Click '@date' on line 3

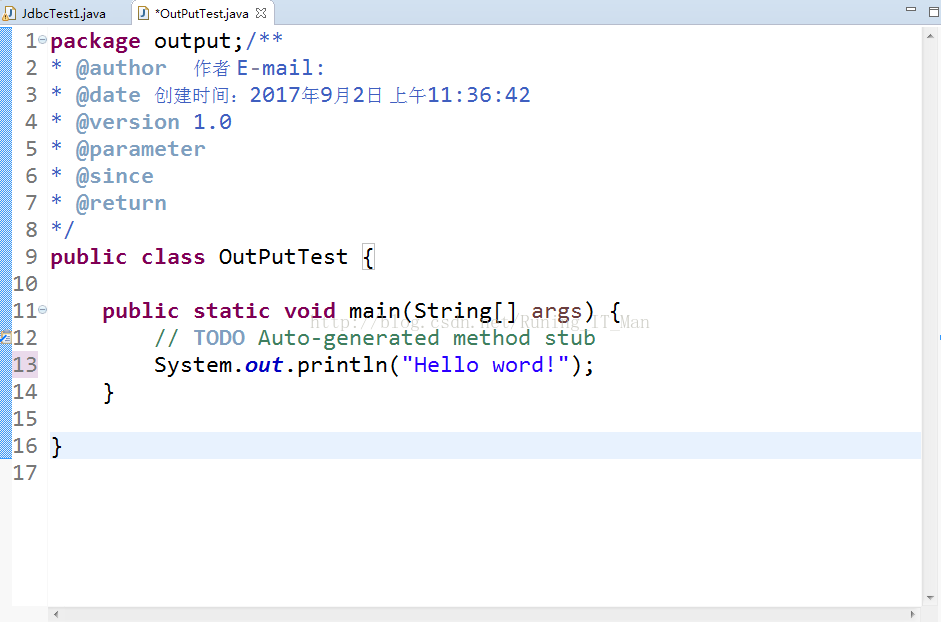pos(108,95)
